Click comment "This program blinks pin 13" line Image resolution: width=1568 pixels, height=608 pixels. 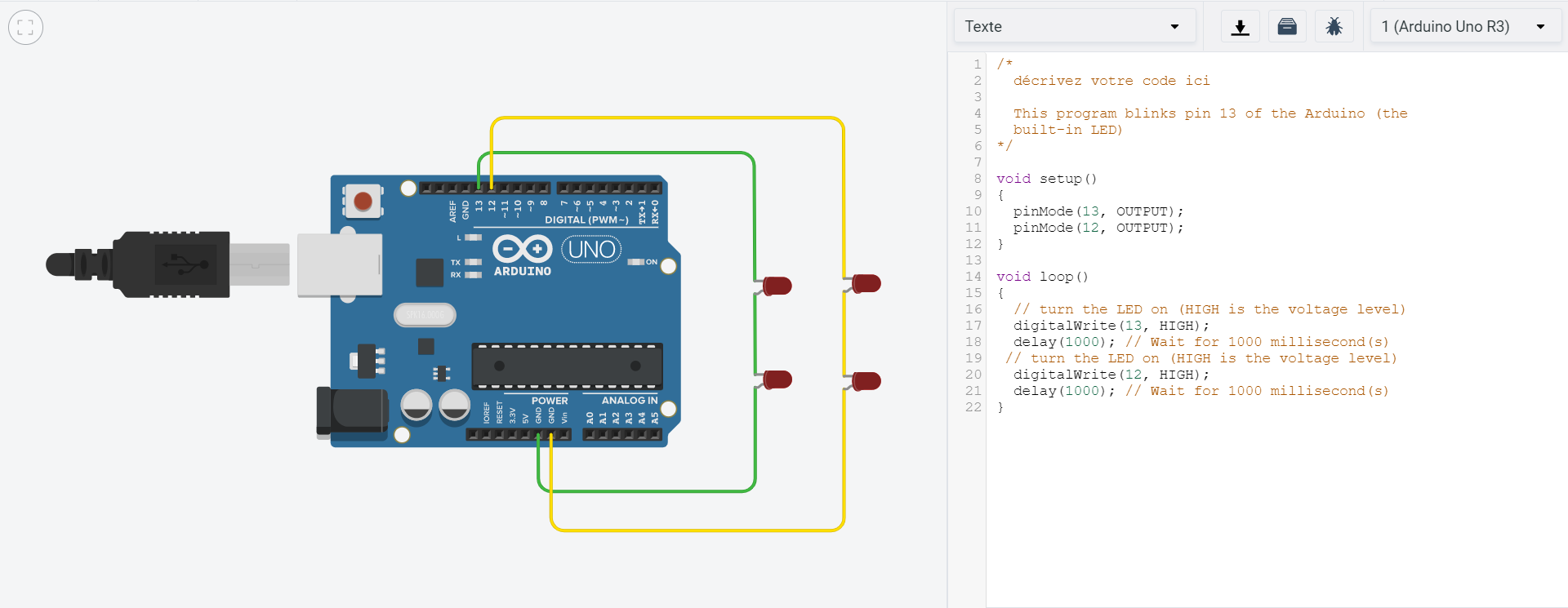tap(1210, 113)
